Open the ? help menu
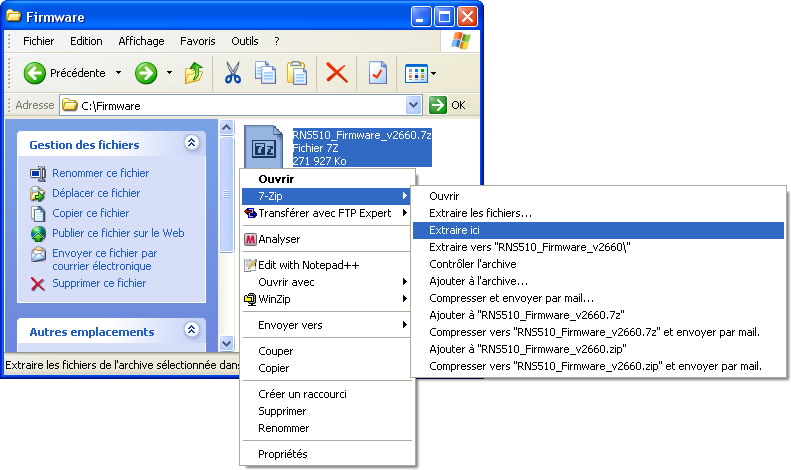 click(x=276, y=41)
